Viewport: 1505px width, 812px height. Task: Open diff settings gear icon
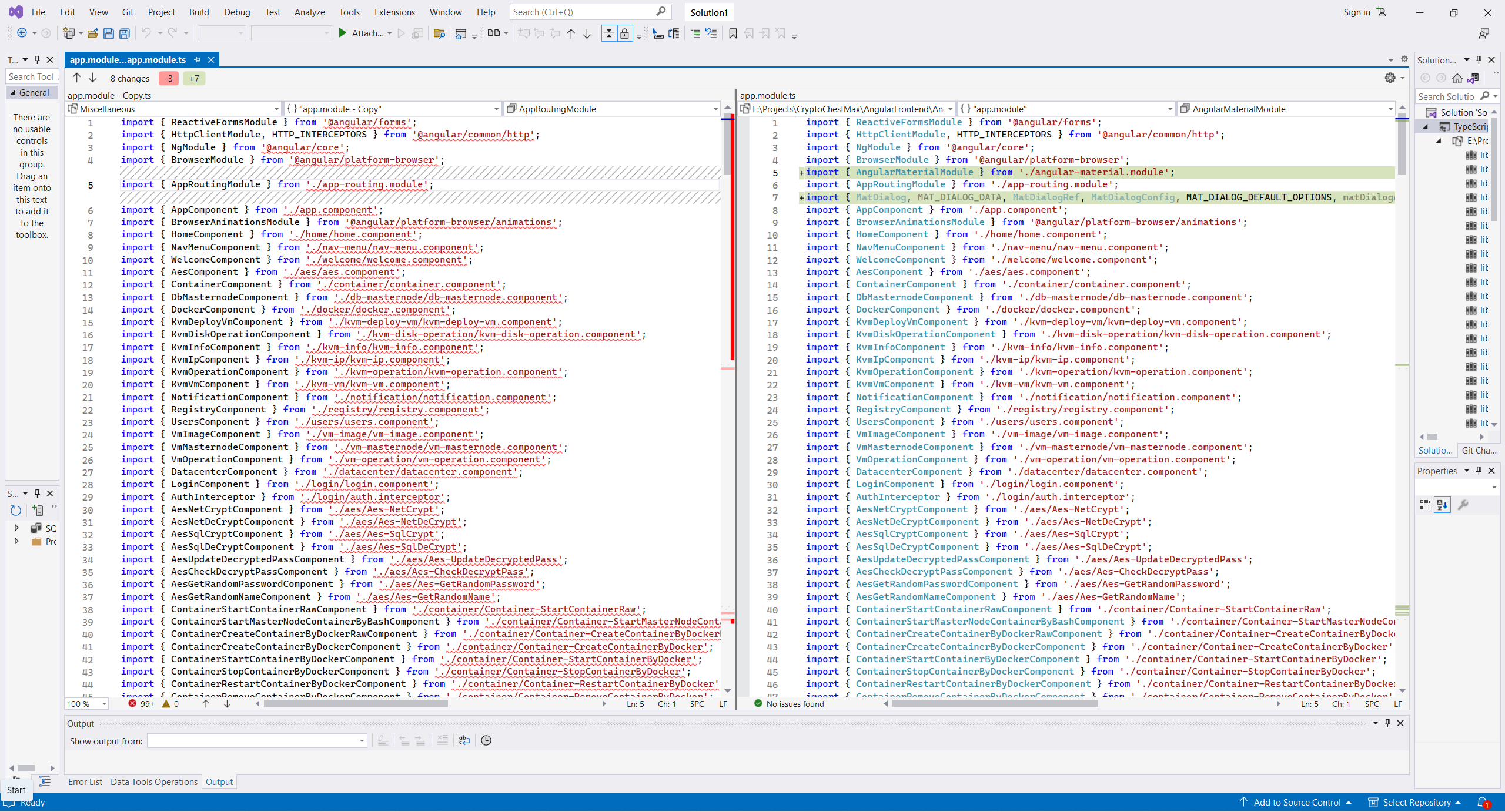(1390, 78)
